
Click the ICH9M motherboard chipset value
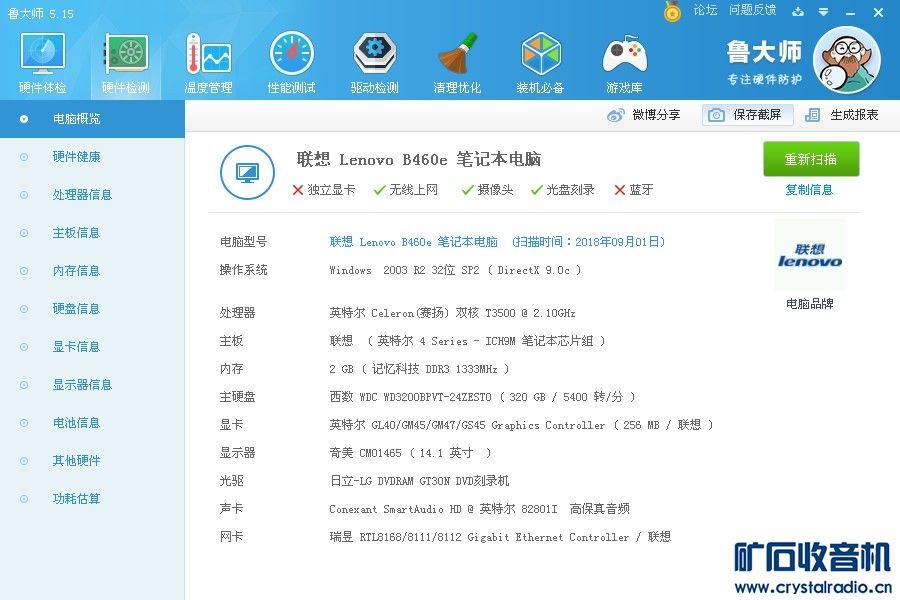pyautogui.click(x=467, y=341)
